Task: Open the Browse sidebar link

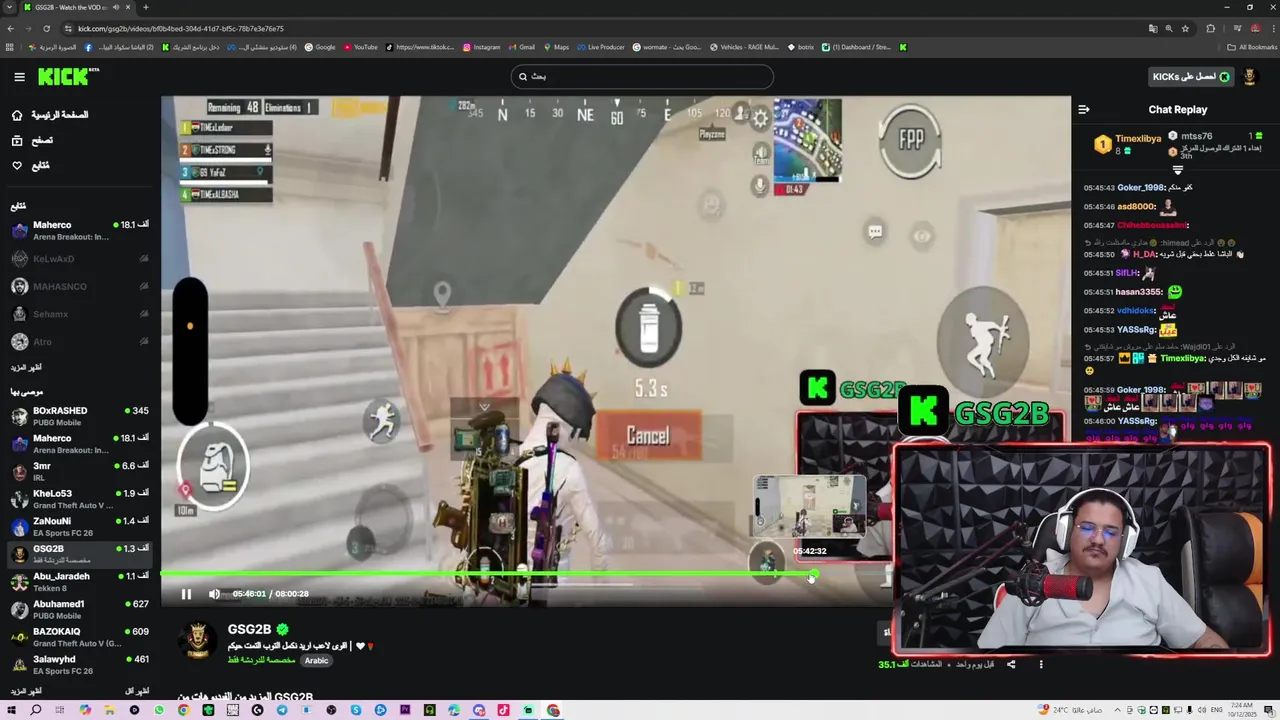Action: point(32,140)
